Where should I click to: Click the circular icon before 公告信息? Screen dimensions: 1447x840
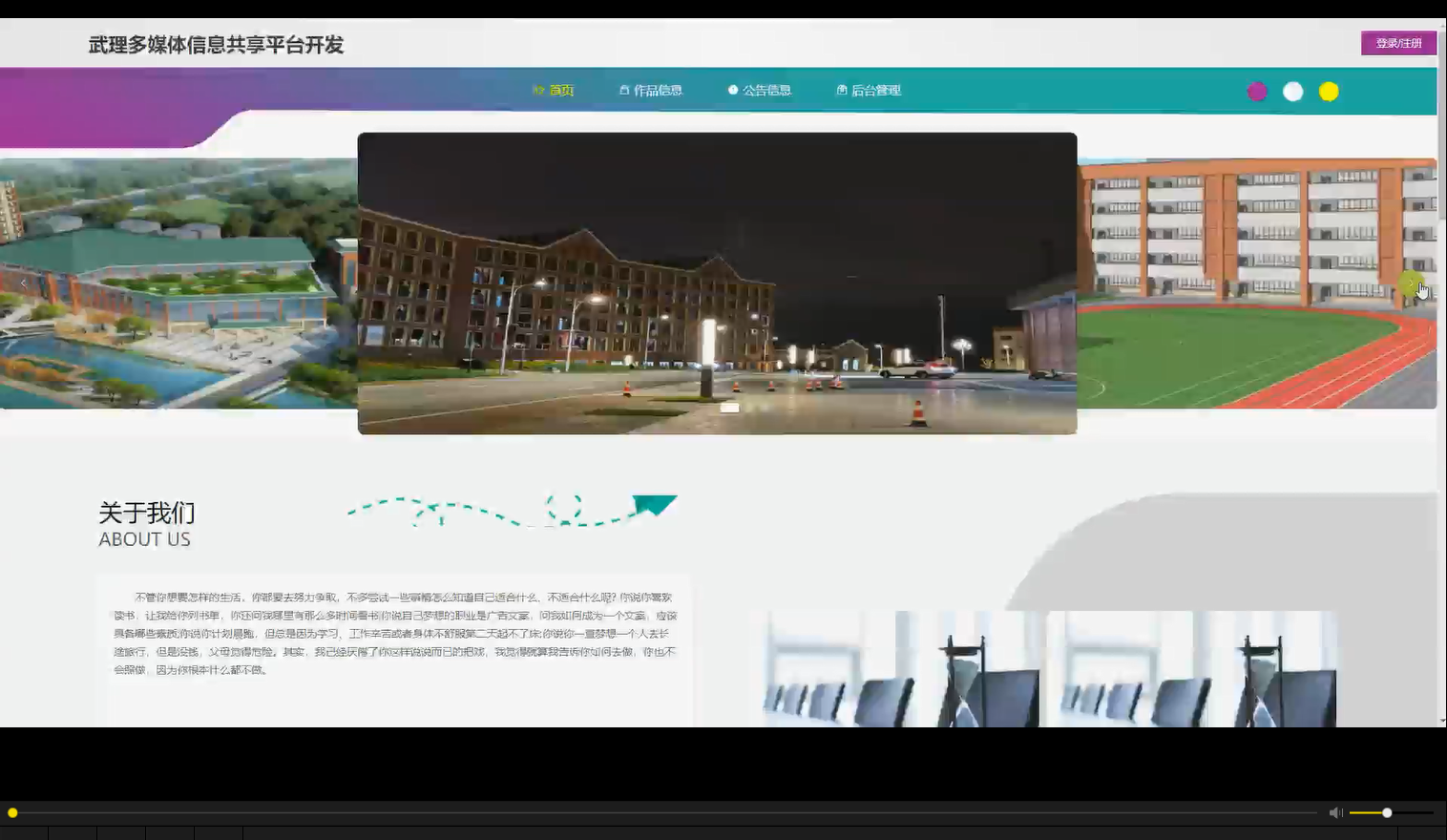point(731,90)
